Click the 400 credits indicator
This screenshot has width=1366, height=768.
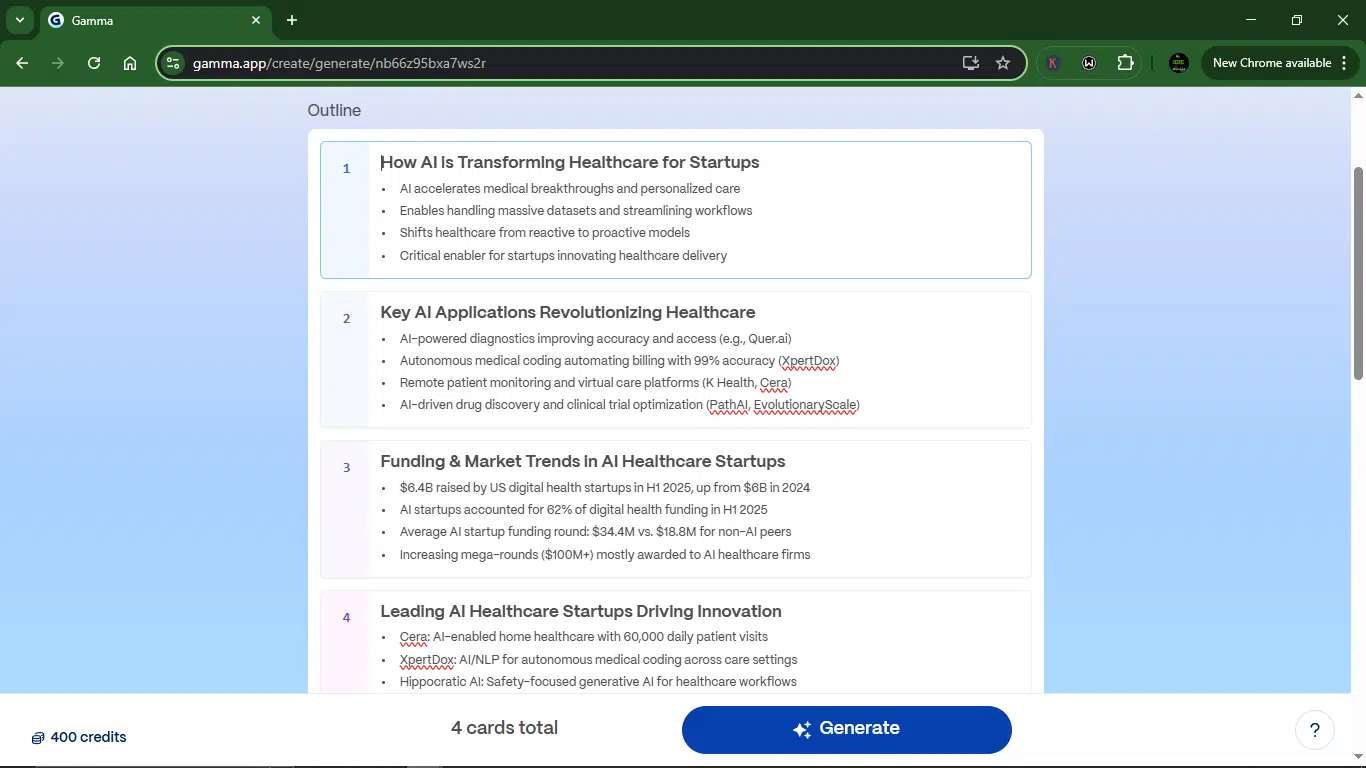click(79, 737)
